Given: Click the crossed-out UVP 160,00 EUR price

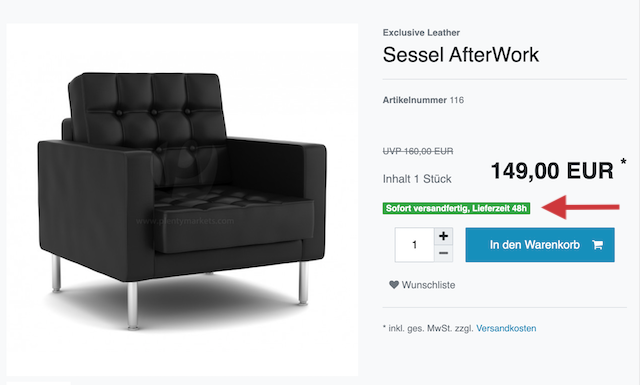Looking at the screenshot, I should pos(418,151).
